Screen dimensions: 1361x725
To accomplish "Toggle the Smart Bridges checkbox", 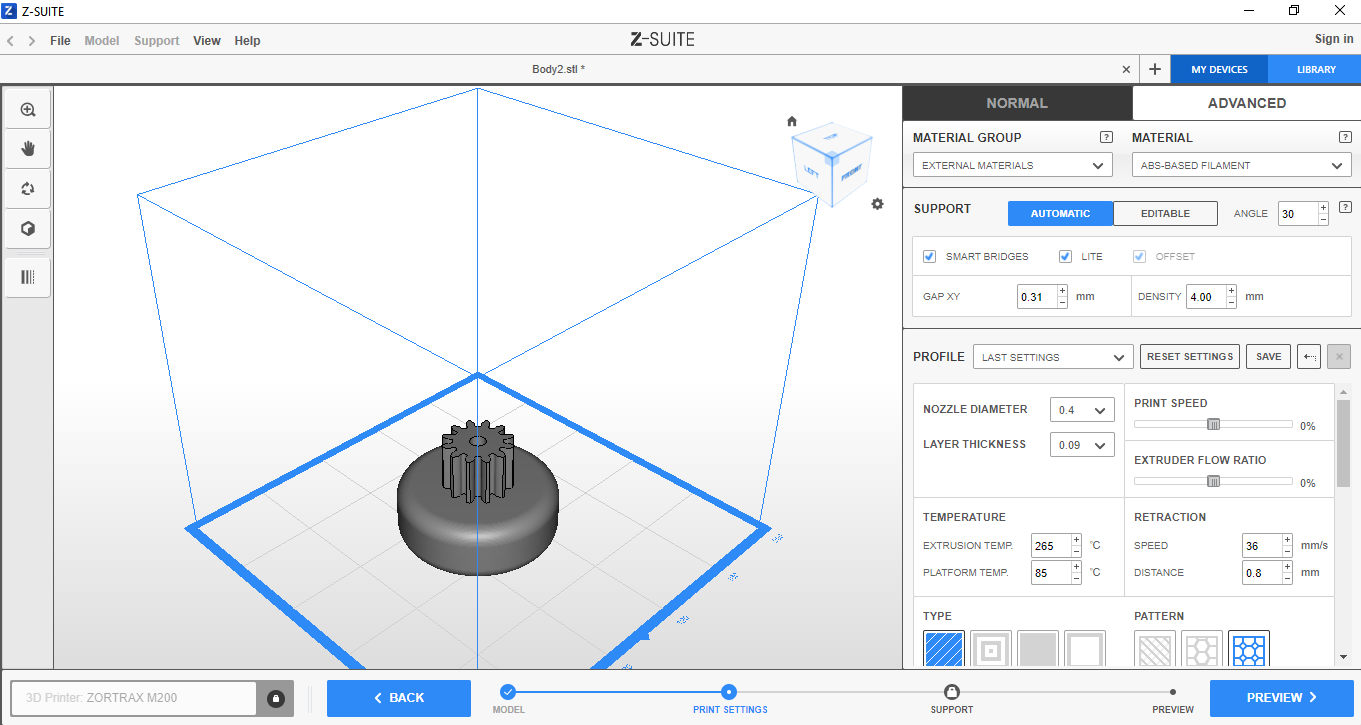I will [x=930, y=256].
